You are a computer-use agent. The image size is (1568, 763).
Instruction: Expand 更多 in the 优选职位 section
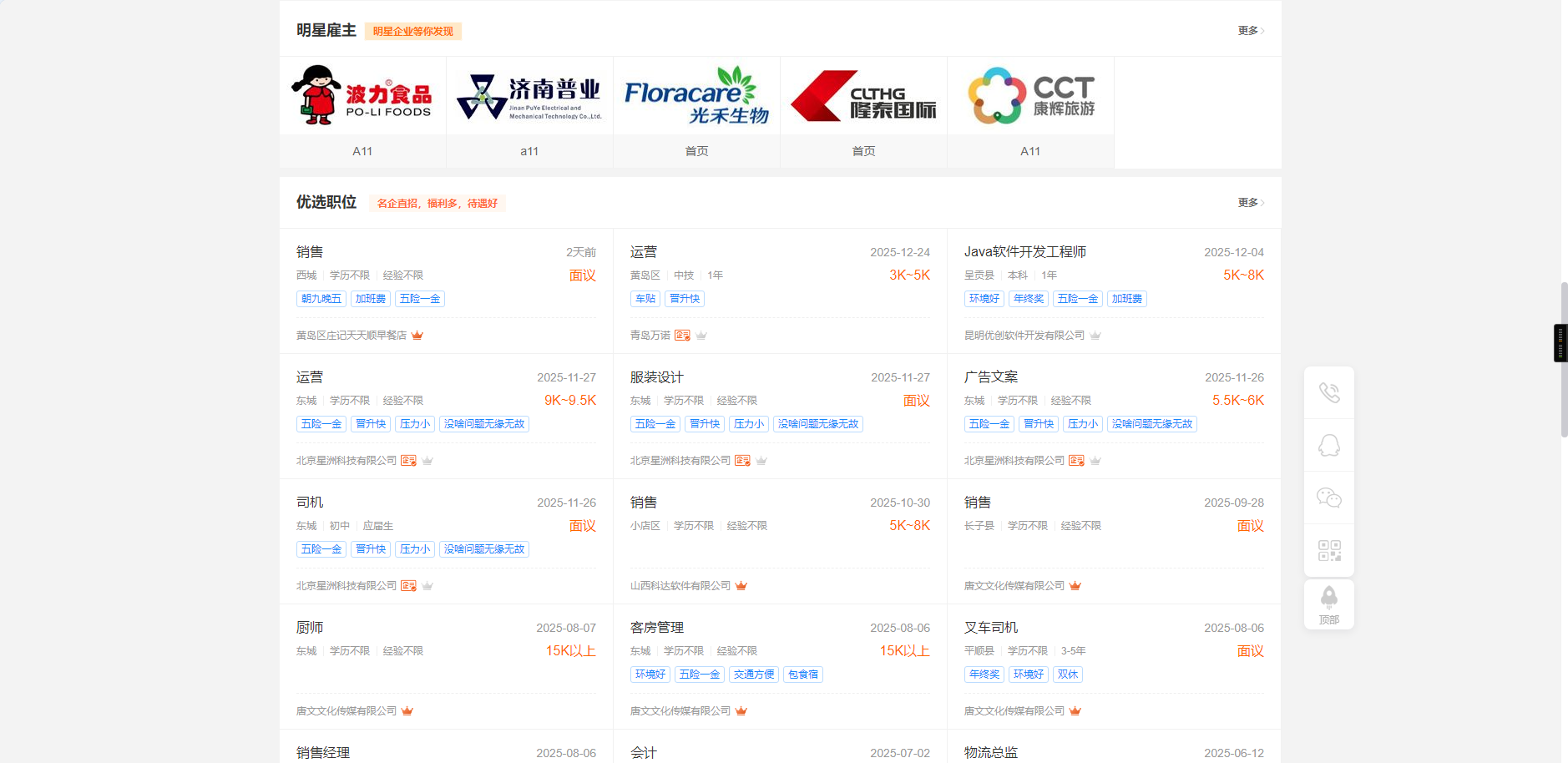1247,202
